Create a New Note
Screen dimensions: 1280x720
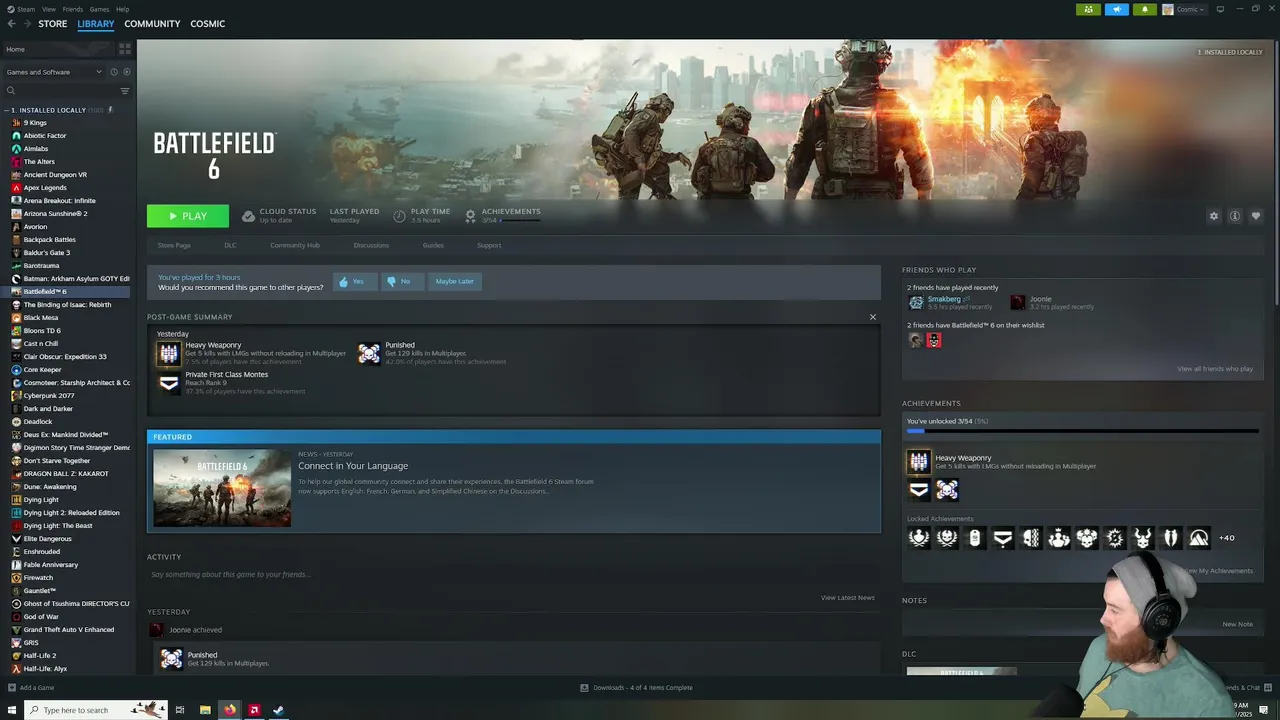[1237, 624]
